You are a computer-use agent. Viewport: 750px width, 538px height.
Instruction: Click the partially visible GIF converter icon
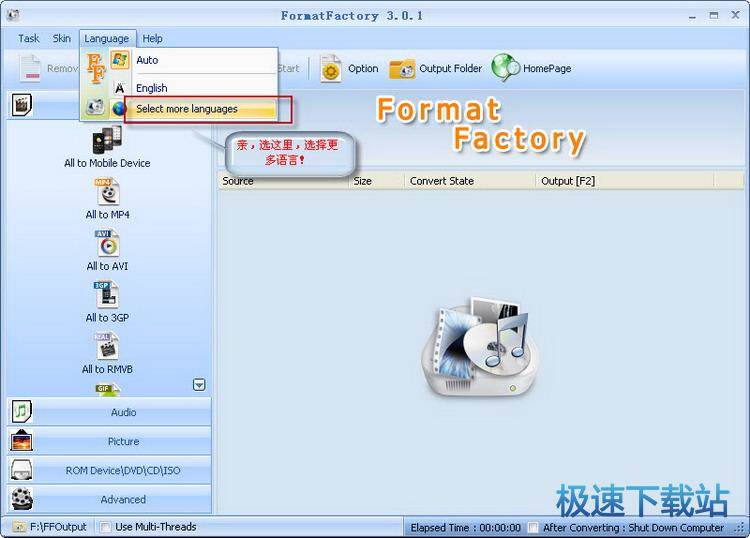coord(107,389)
